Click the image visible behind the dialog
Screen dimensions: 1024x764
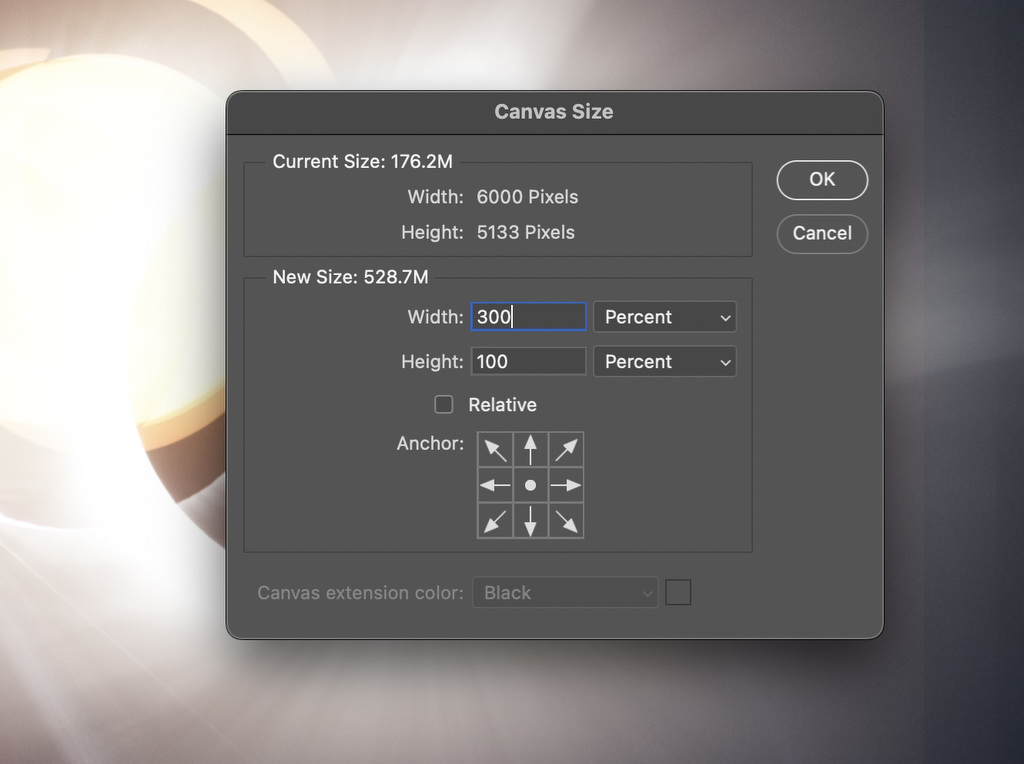(100, 400)
